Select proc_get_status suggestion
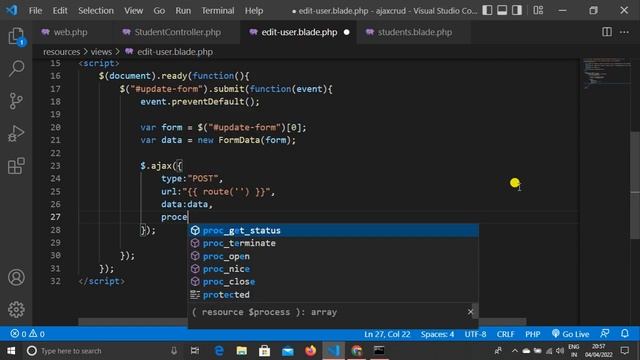 coord(333,231)
